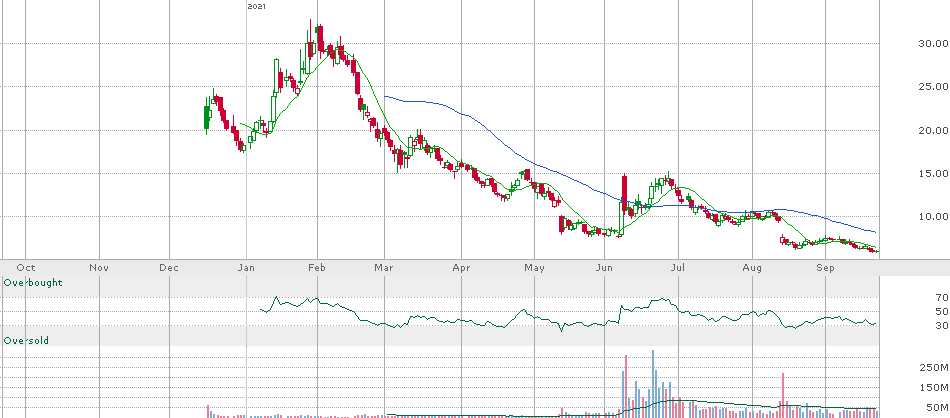Click the 150M volume axis label
This screenshot has width=950, height=418.
tap(934, 388)
